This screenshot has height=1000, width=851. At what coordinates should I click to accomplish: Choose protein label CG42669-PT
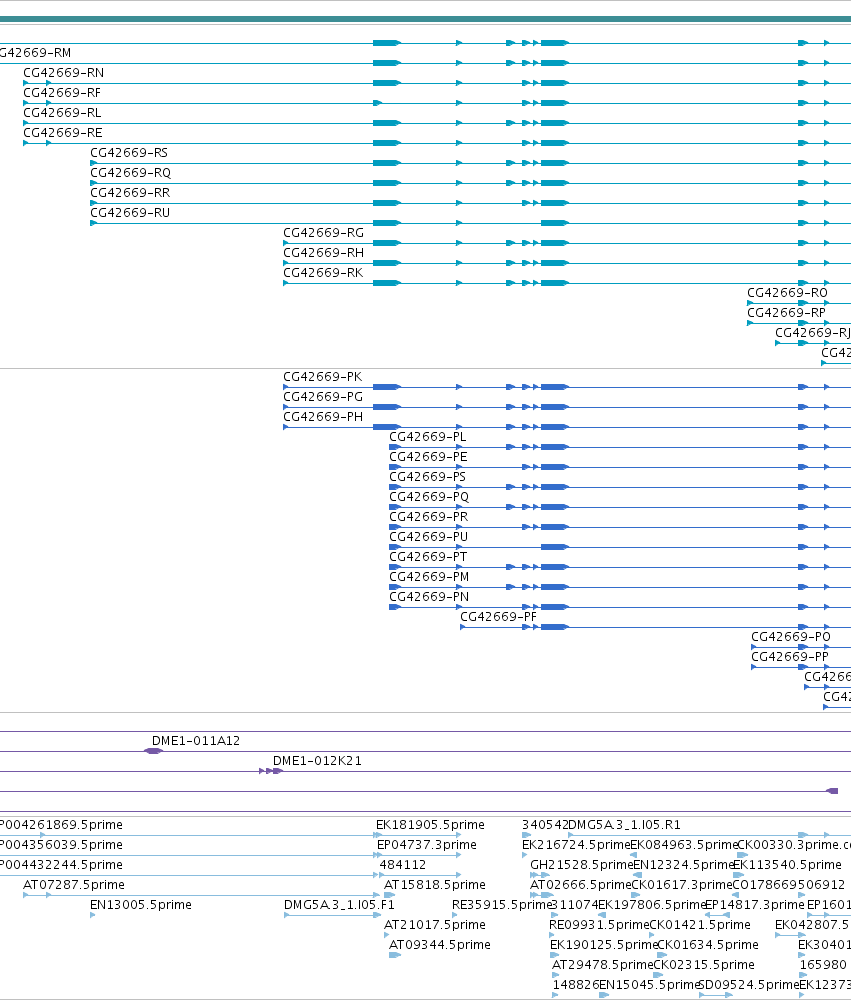click(x=427, y=557)
